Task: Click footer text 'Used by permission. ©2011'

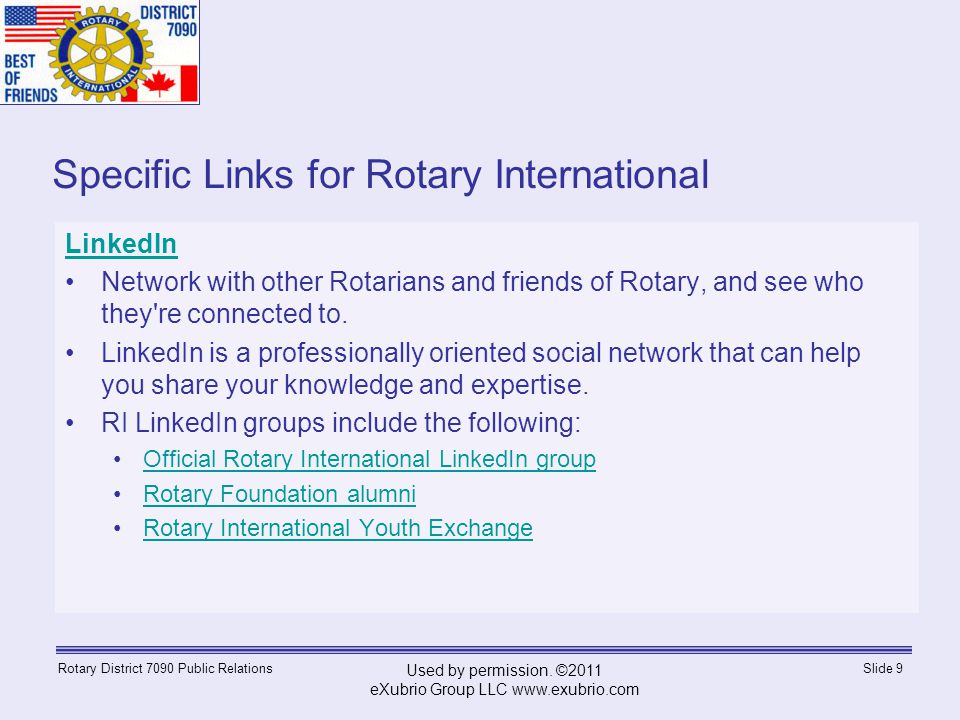Action: [x=504, y=670]
